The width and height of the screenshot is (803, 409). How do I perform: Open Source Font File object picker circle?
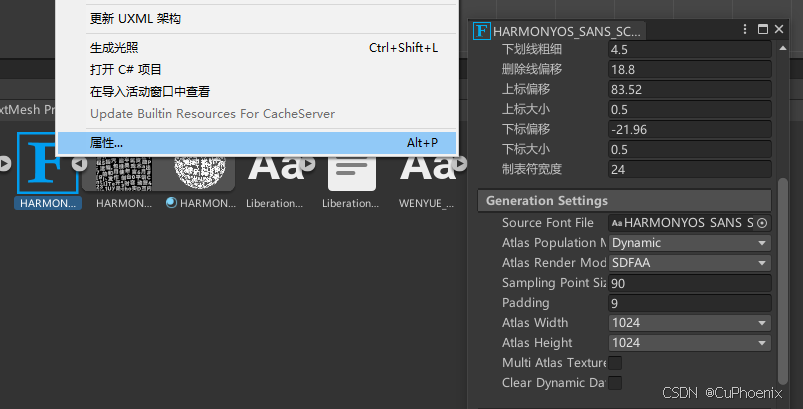coord(762,223)
